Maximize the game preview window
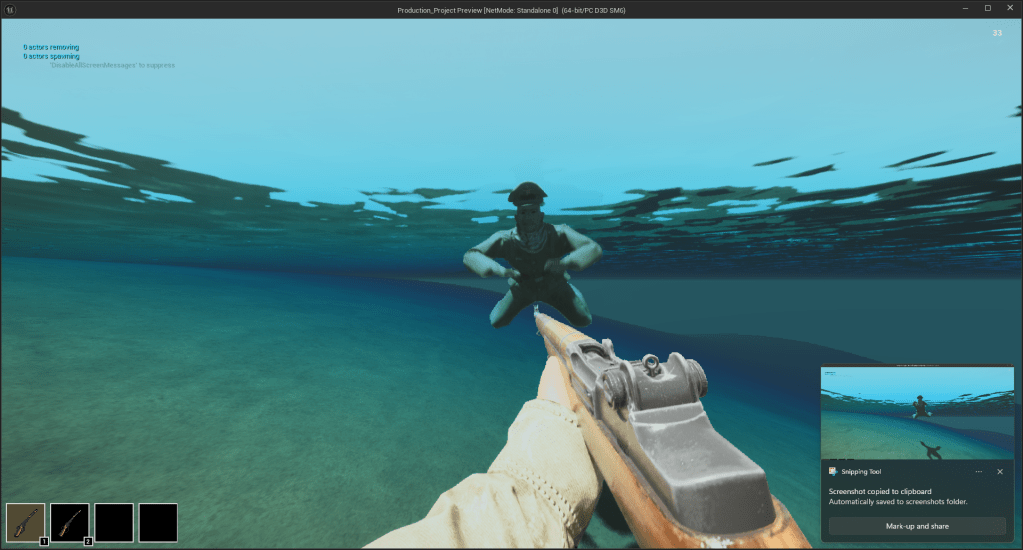 tap(987, 8)
